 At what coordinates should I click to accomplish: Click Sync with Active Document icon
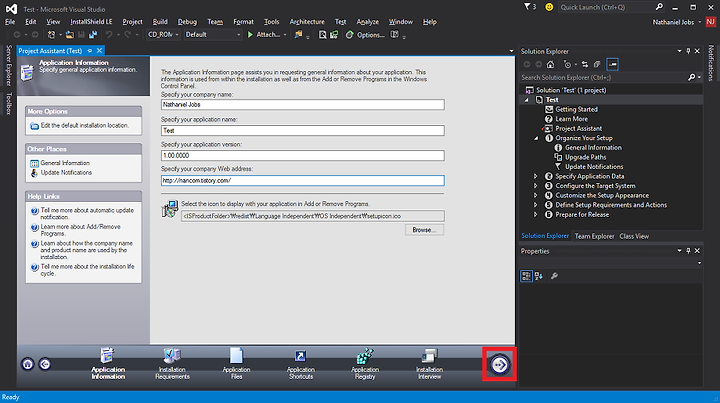[x=585, y=64]
